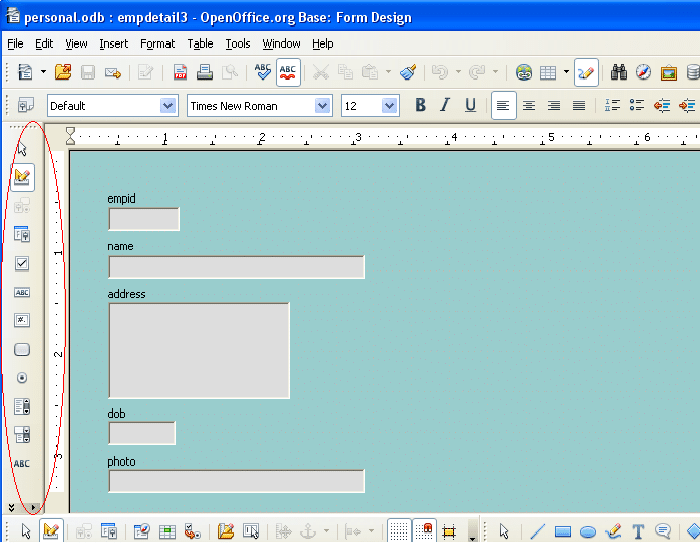
Task: Toggle Design Mode in Form Controls toolbar
Action: tap(22, 178)
